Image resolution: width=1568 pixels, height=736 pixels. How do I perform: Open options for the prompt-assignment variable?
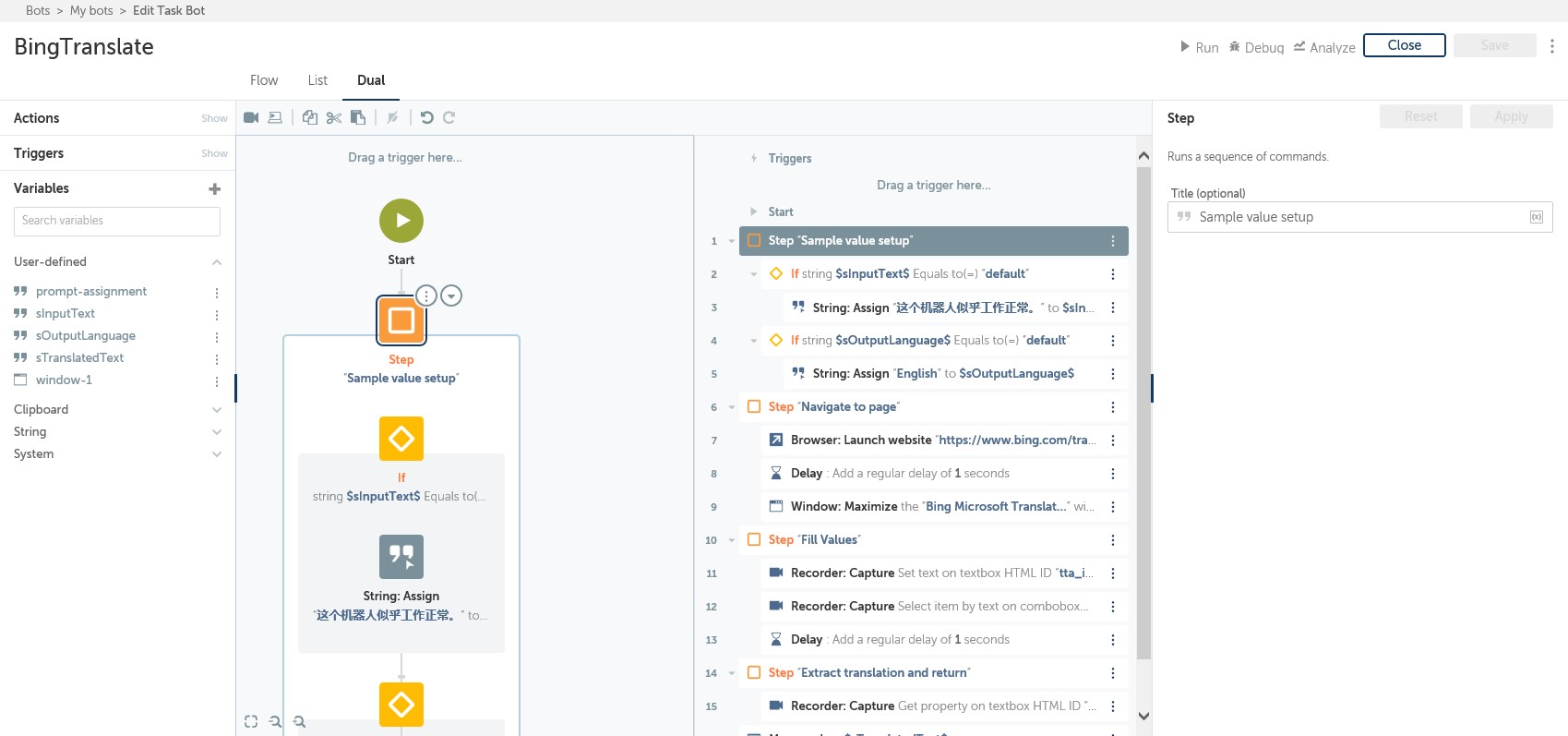(217, 293)
